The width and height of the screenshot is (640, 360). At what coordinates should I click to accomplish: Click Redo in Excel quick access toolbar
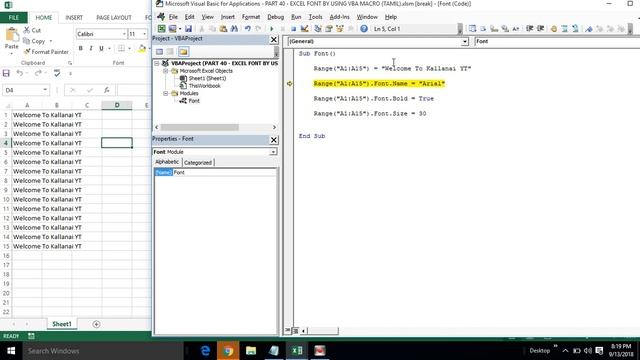[38, 73]
